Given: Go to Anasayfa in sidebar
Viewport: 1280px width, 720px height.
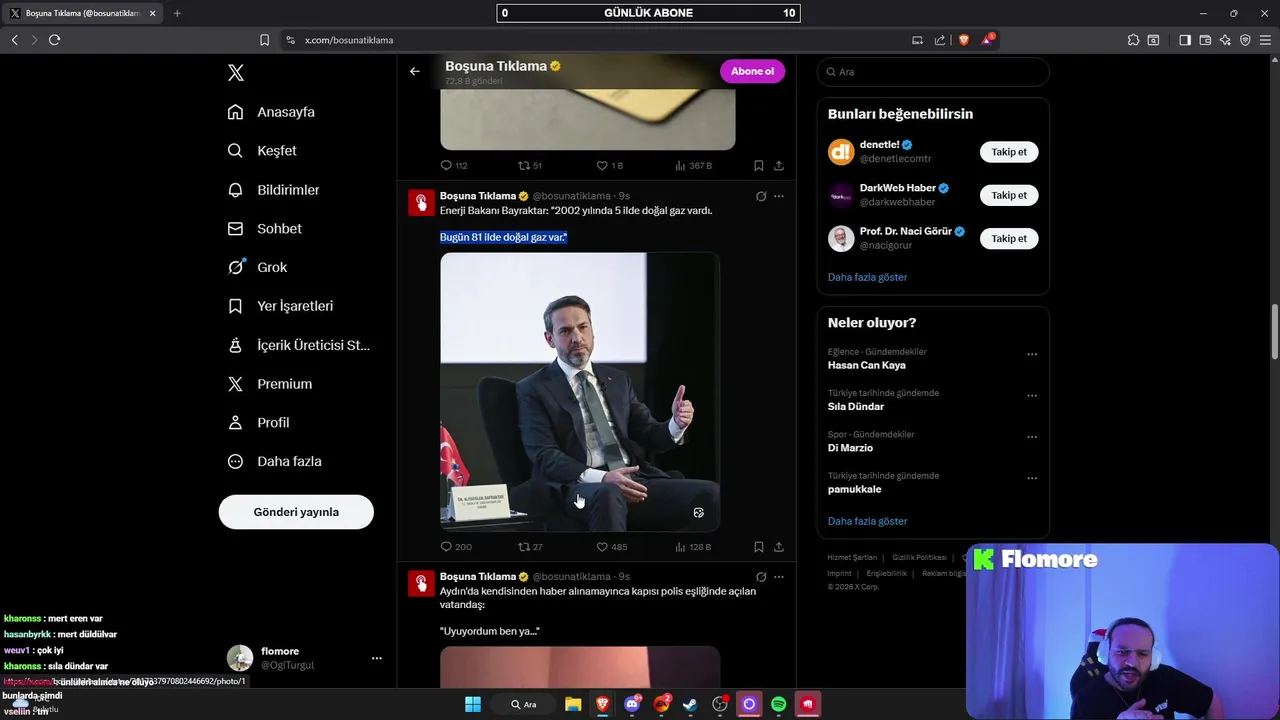Looking at the screenshot, I should click(271, 112).
